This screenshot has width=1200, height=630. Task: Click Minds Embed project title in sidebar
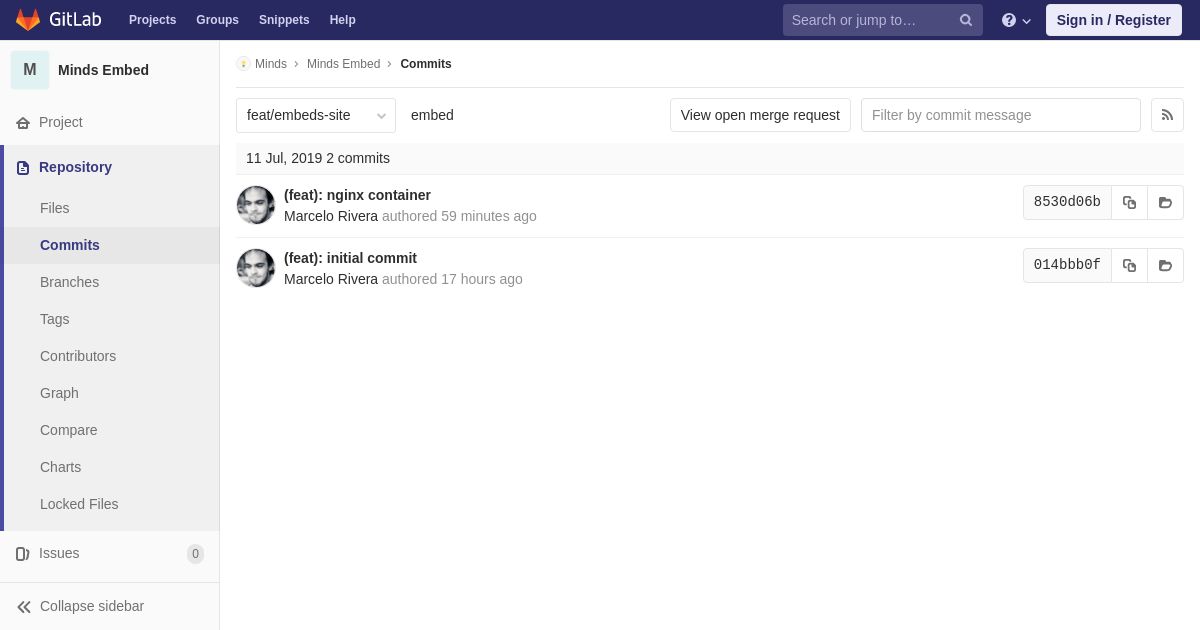[103, 70]
